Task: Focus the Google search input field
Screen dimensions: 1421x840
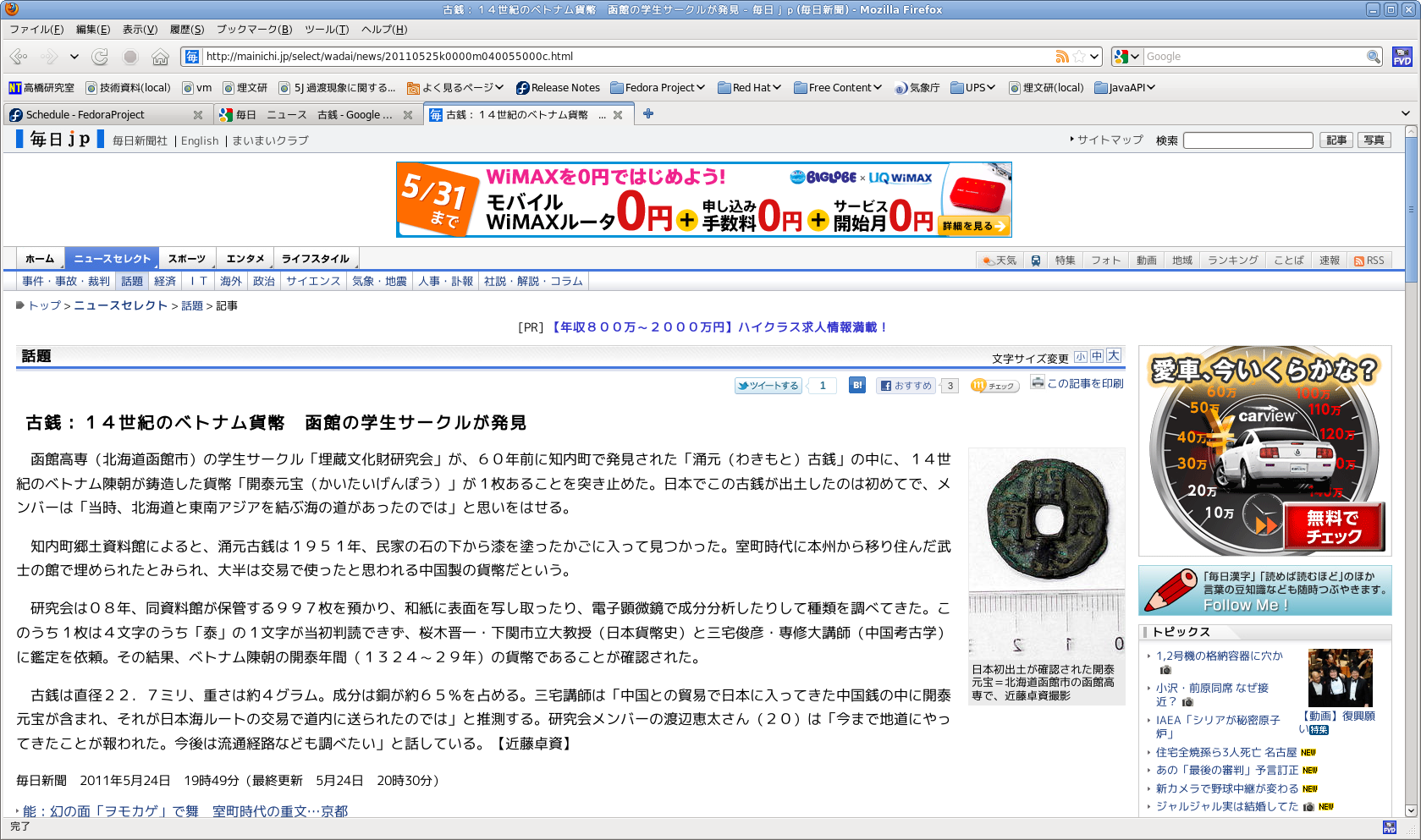Action: coord(1254,57)
